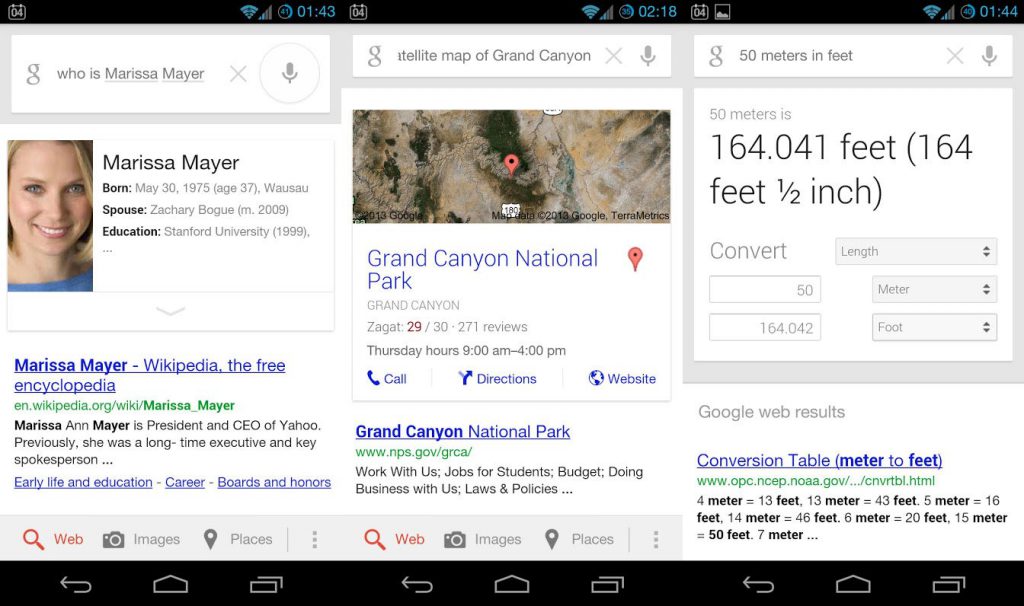1024x606 pixels.
Task: Open the overflow menu below the Marissa Mayer results
Action: click(x=314, y=540)
